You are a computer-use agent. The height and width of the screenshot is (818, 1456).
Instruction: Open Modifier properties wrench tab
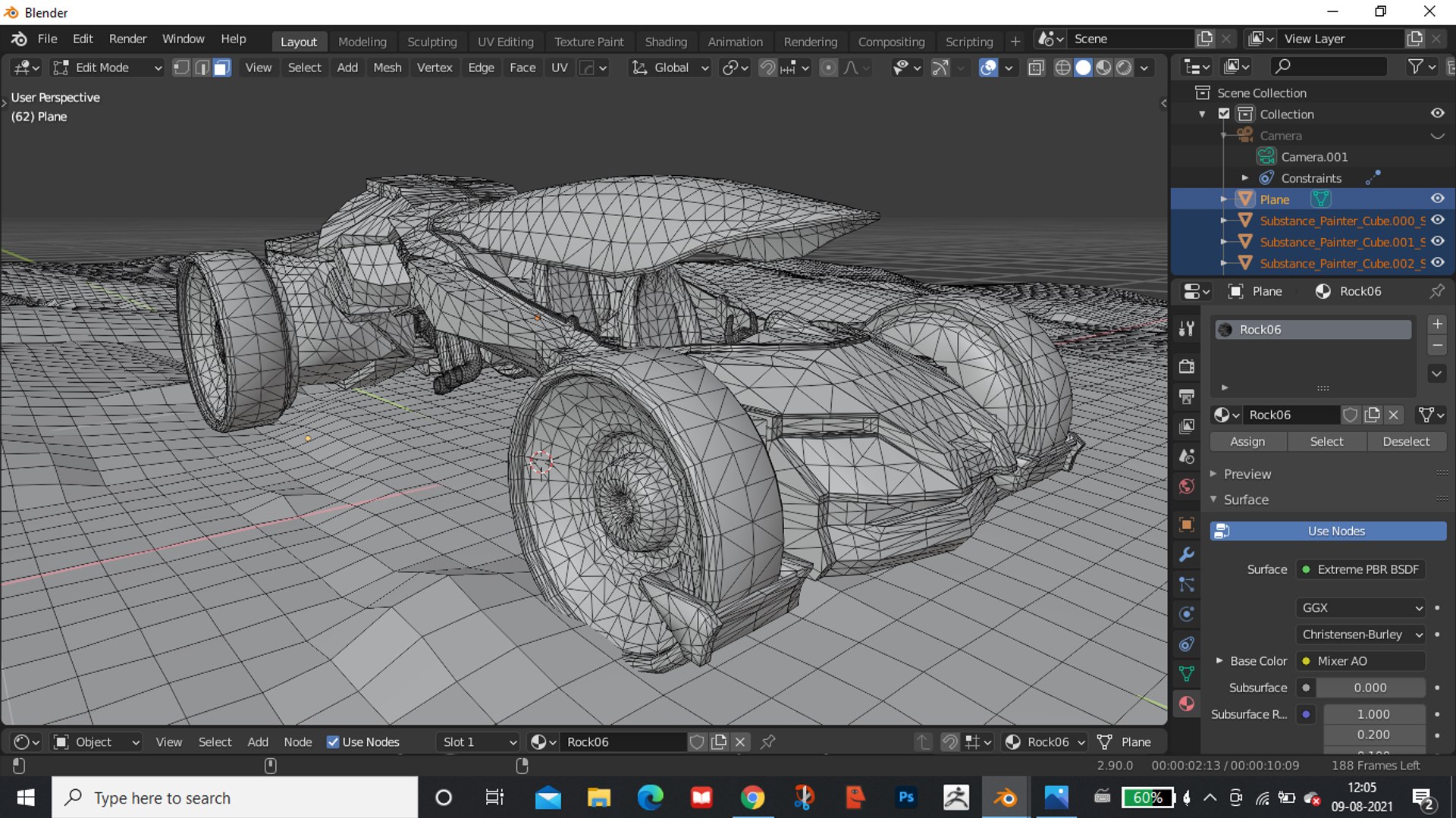(x=1187, y=554)
